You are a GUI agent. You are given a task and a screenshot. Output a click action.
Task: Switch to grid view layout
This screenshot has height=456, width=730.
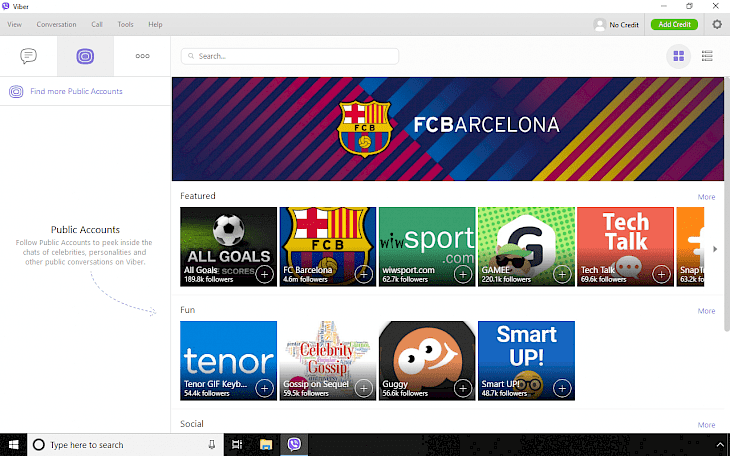(x=679, y=56)
